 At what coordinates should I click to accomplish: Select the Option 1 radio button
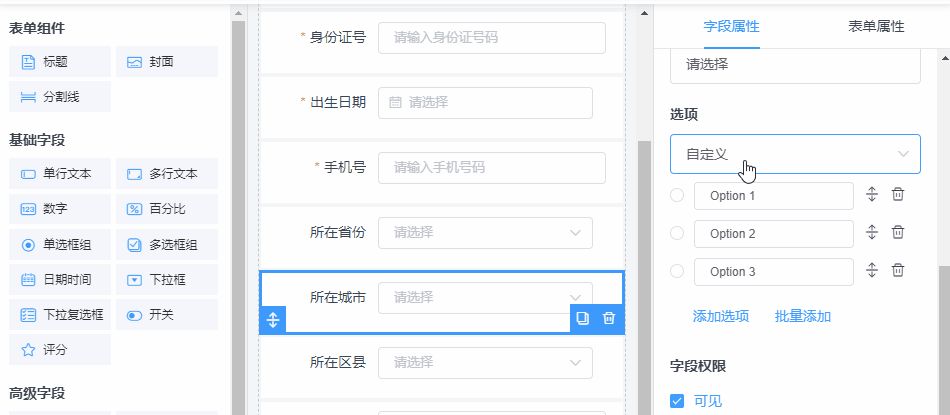pyautogui.click(x=677, y=196)
